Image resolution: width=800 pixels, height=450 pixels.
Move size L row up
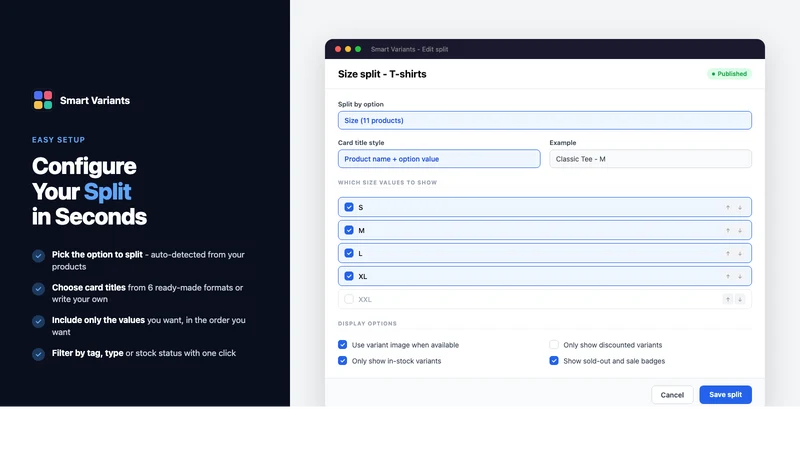point(728,253)
